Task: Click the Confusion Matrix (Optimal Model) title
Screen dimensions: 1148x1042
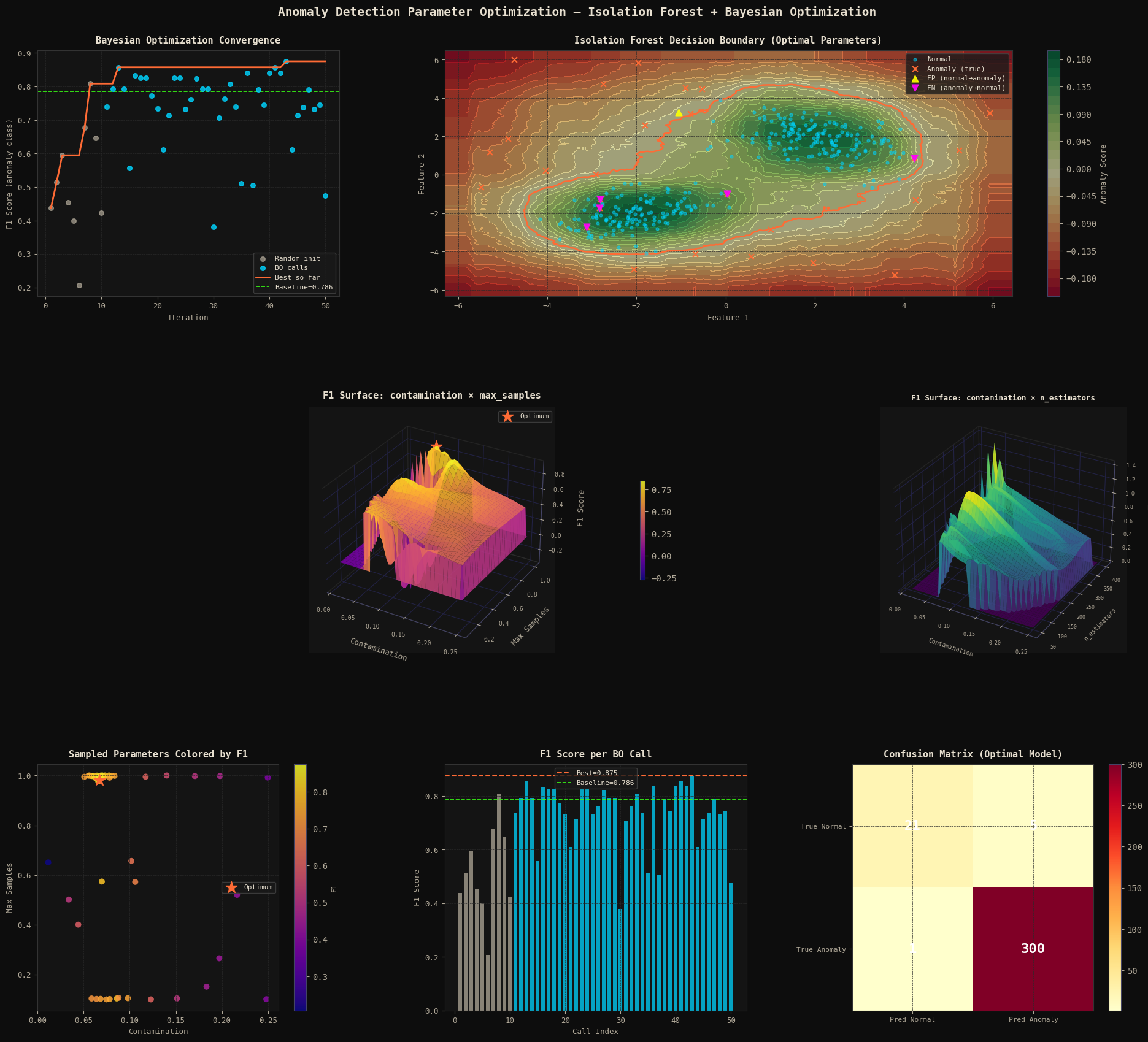Action: click(x=973, y=754)
